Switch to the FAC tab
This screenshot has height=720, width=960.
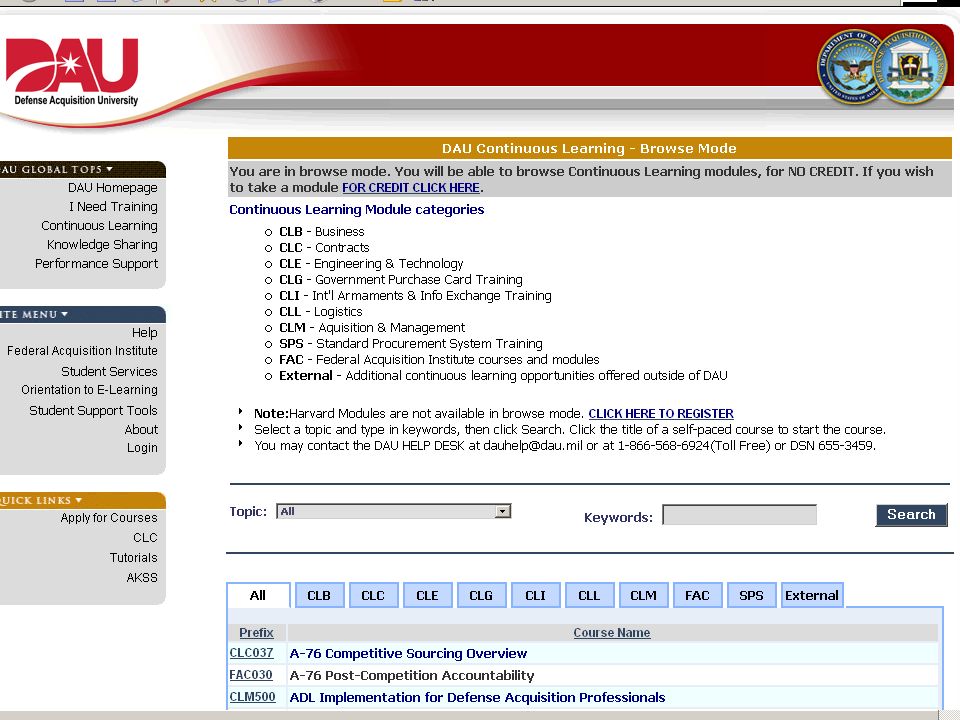(697, 596)
